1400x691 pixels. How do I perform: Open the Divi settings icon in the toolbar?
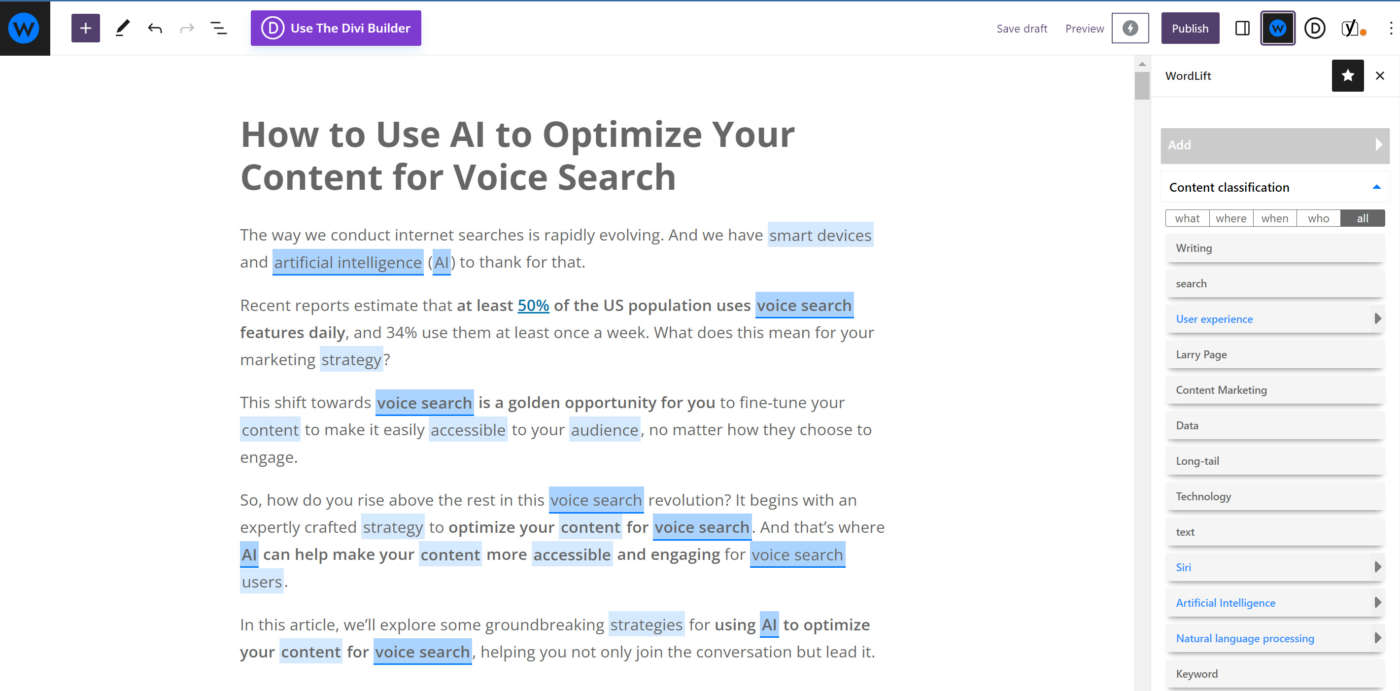pos(1315,28)
